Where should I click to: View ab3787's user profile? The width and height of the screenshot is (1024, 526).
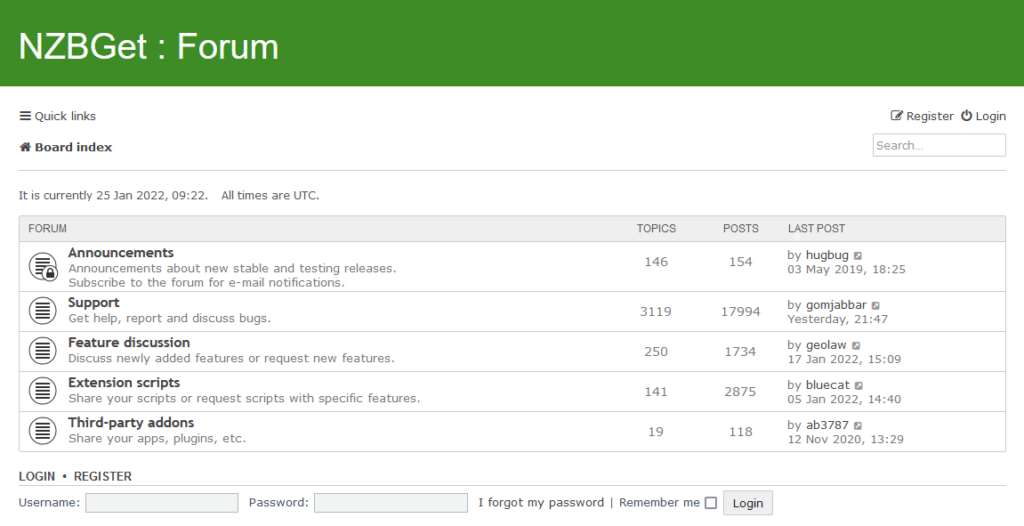pos(827,425)
